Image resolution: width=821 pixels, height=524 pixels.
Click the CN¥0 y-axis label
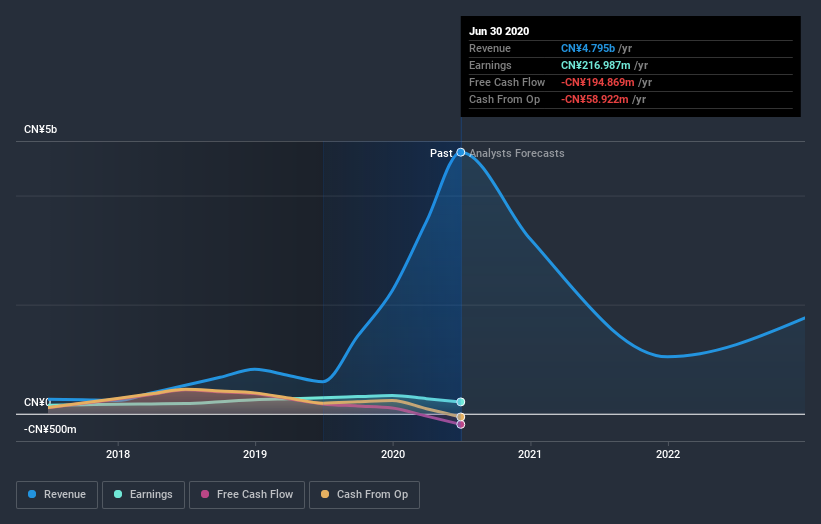(37, 402)
